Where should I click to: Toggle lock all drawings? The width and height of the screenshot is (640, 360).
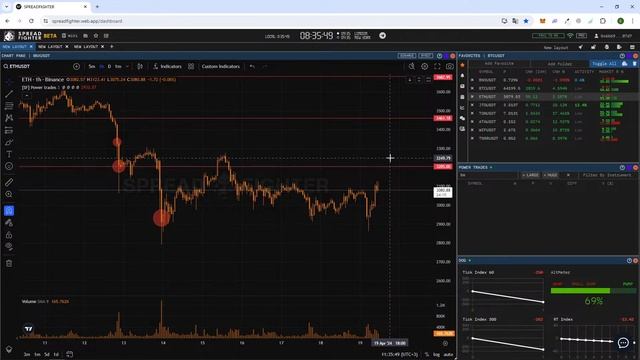[x=9, y=235]
